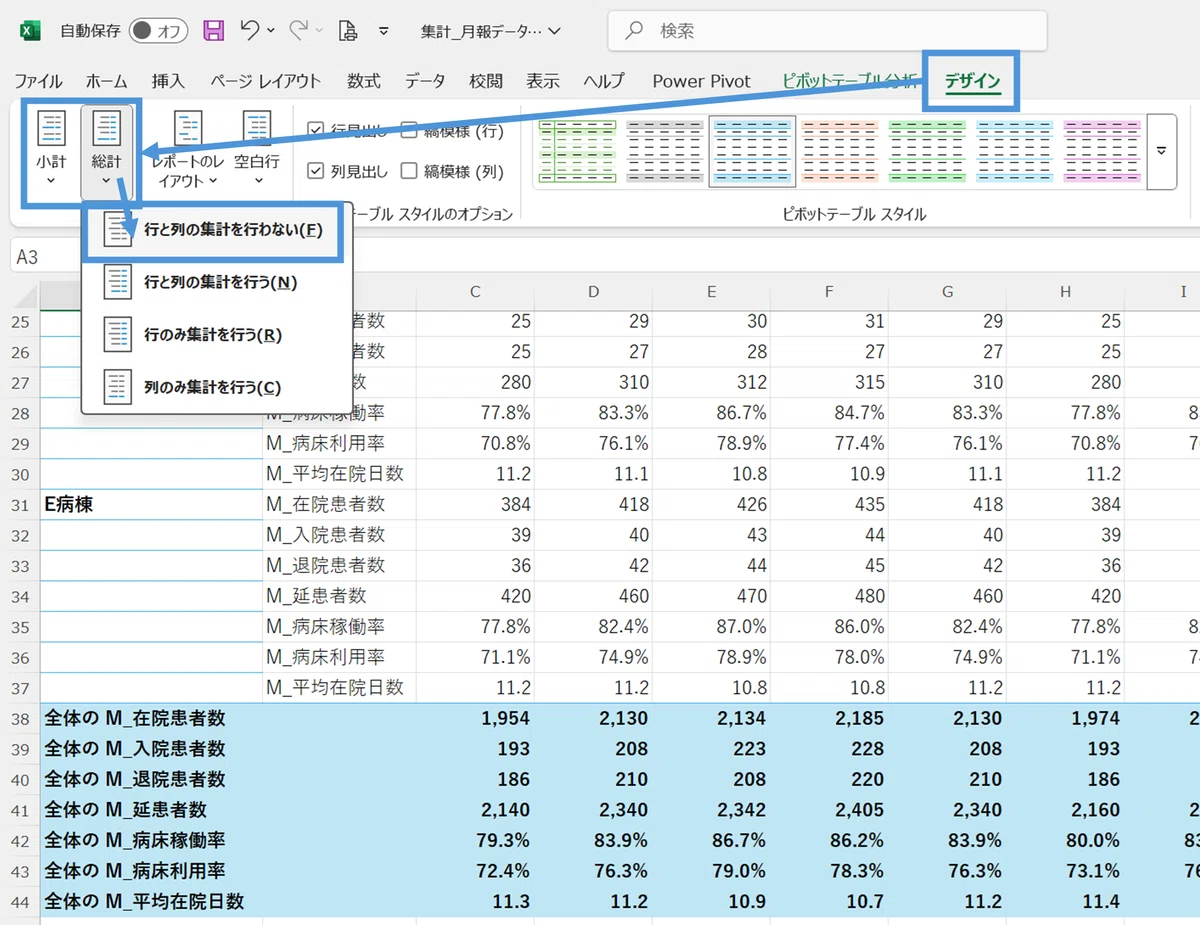
Task: Click the Name Box showing A3
Action: tap(46, 257)
